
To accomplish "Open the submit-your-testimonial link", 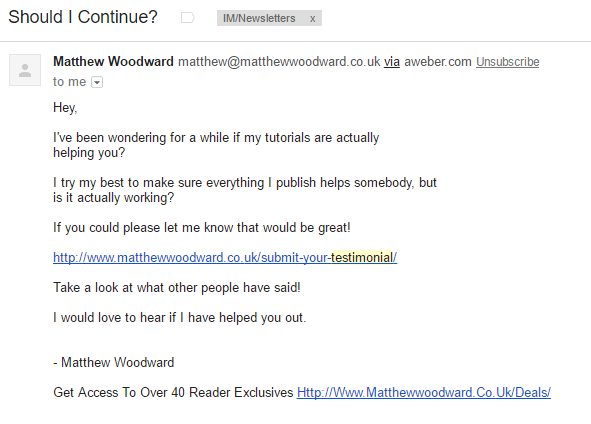I will [225, 257].
